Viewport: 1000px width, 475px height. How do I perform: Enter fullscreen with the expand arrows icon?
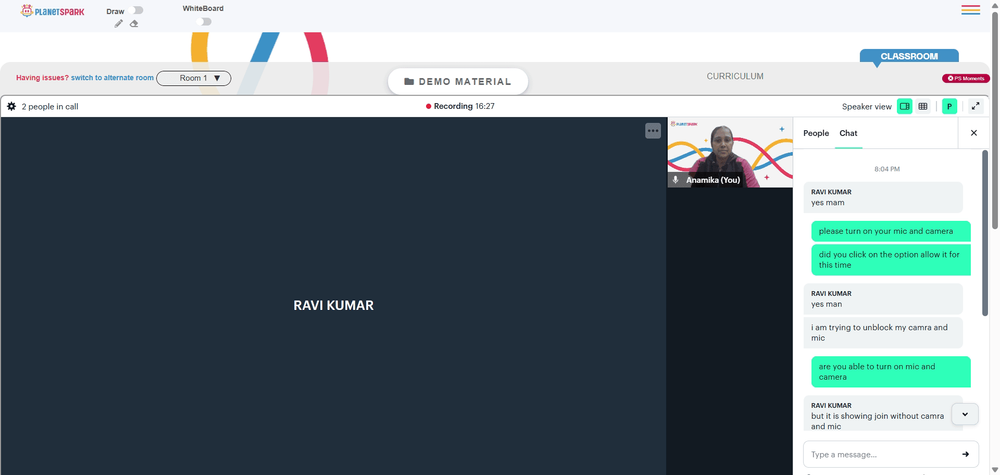point(976,106)
